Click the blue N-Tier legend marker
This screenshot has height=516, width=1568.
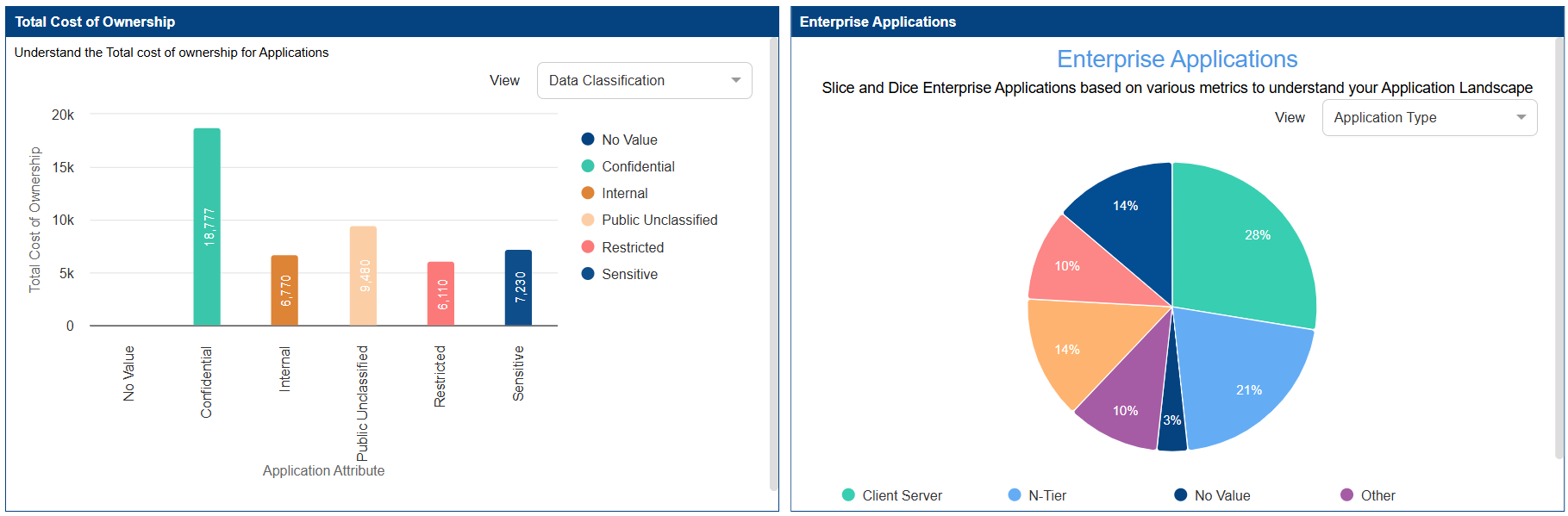1015,495
